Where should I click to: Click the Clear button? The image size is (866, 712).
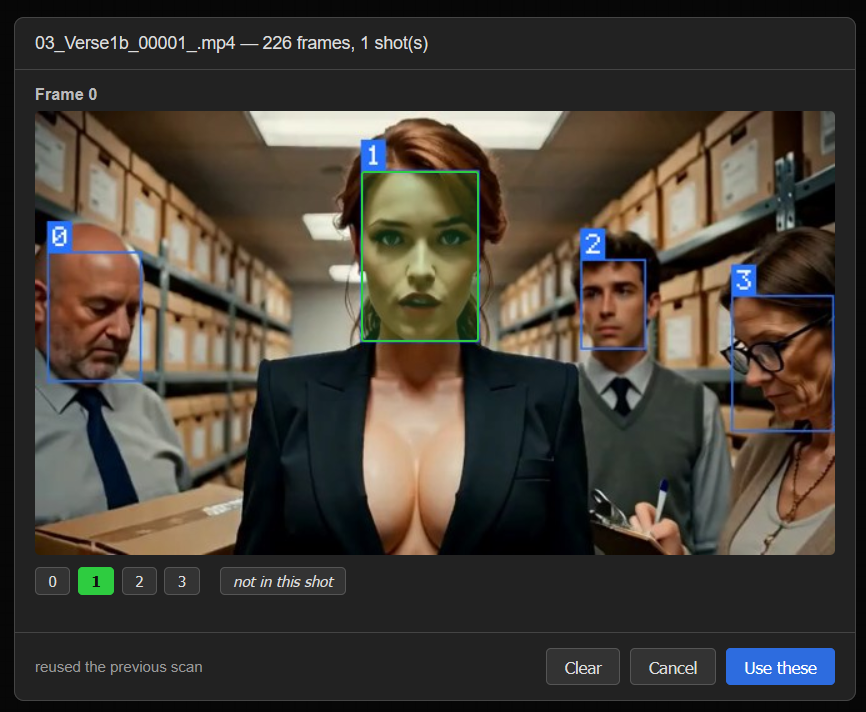pos(583,667)
